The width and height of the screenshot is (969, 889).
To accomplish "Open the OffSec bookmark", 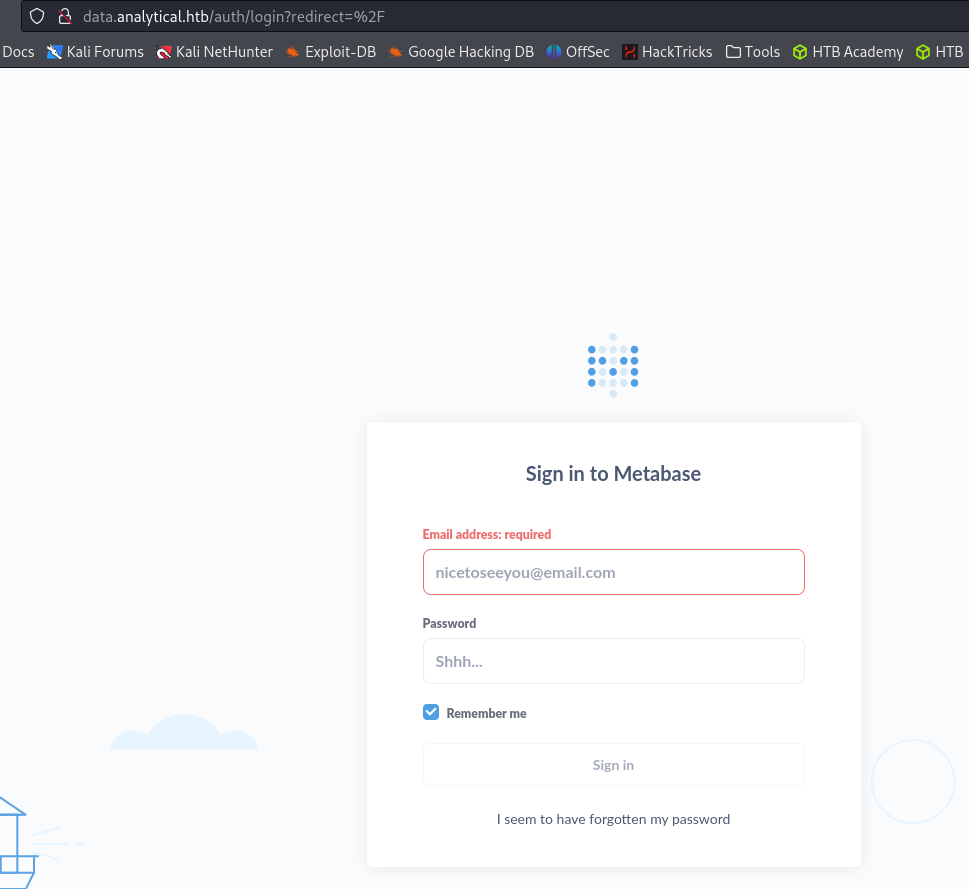I will [x=578, y=52].
